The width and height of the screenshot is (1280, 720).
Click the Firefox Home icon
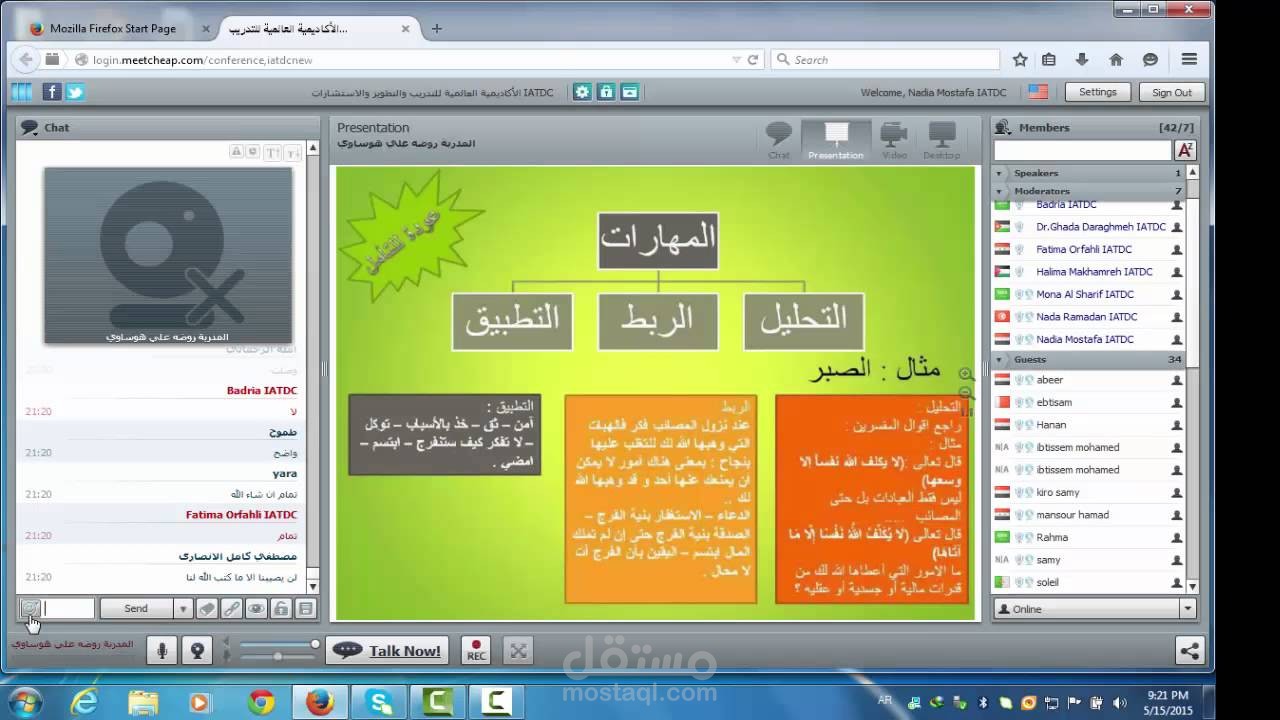tap(1116, 60)
